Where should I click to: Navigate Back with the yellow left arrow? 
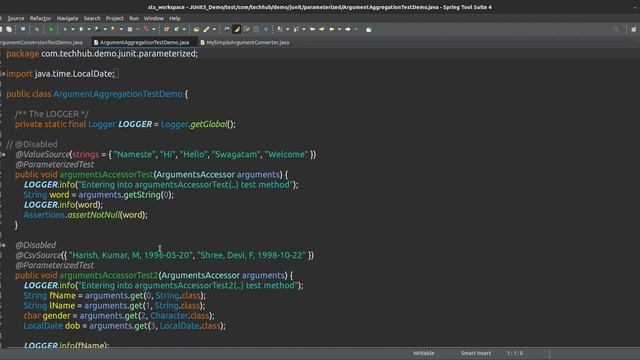331,29
